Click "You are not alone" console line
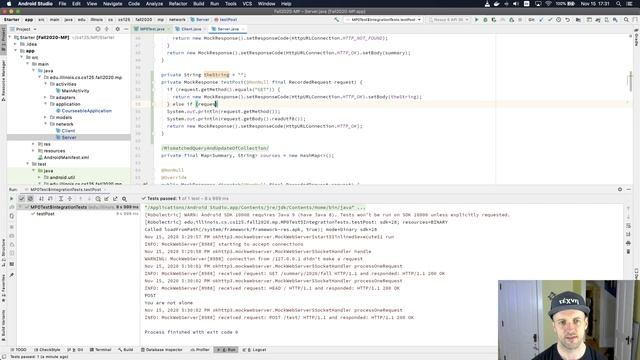Screen dimensions: 640x360 [x=169, y=303]
